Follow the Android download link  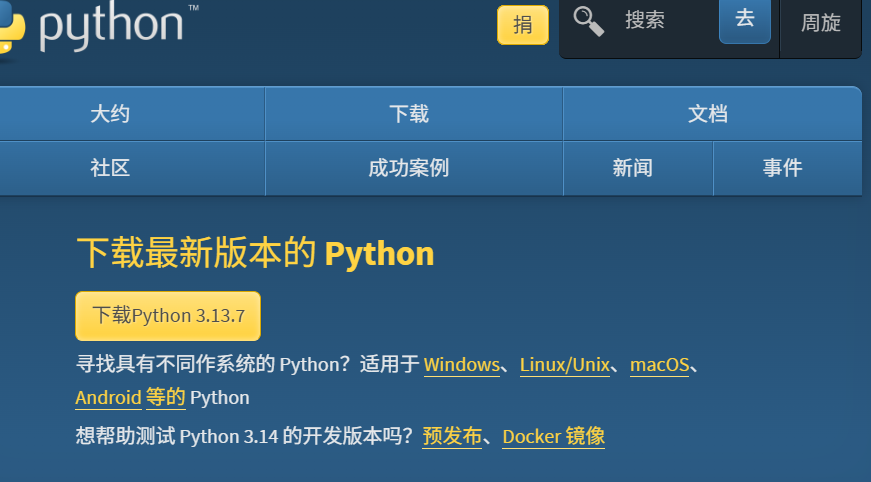108,398
